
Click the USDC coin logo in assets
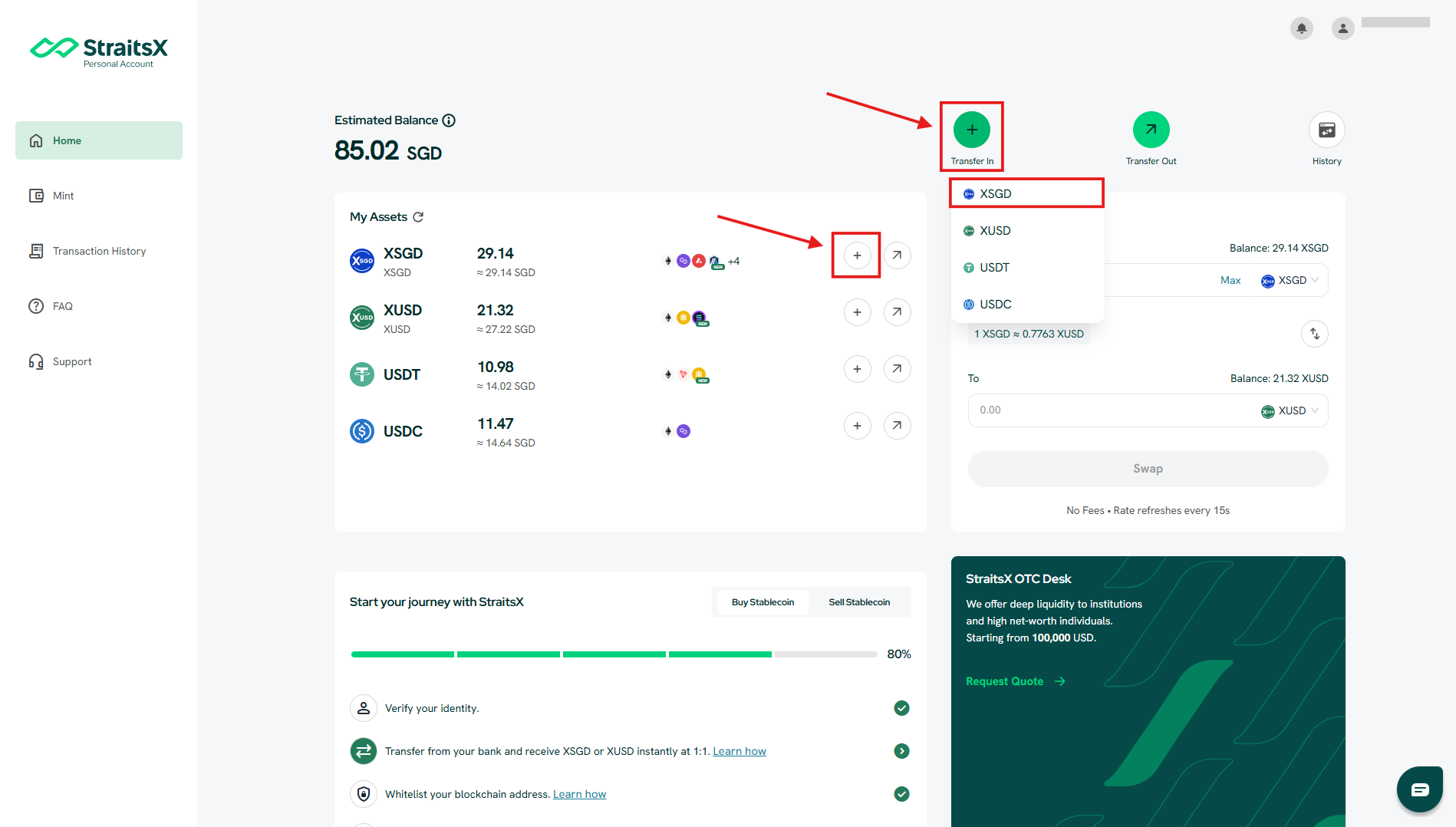(x=362, y=431)
